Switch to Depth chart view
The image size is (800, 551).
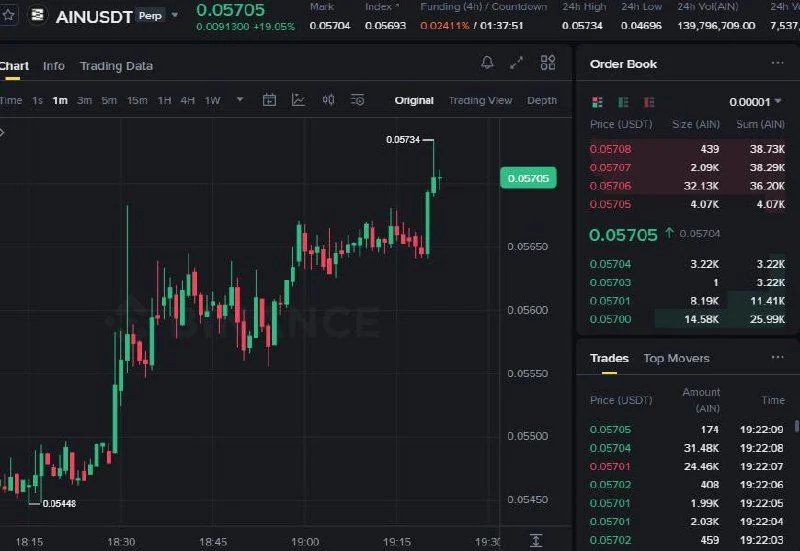(542, 101)
